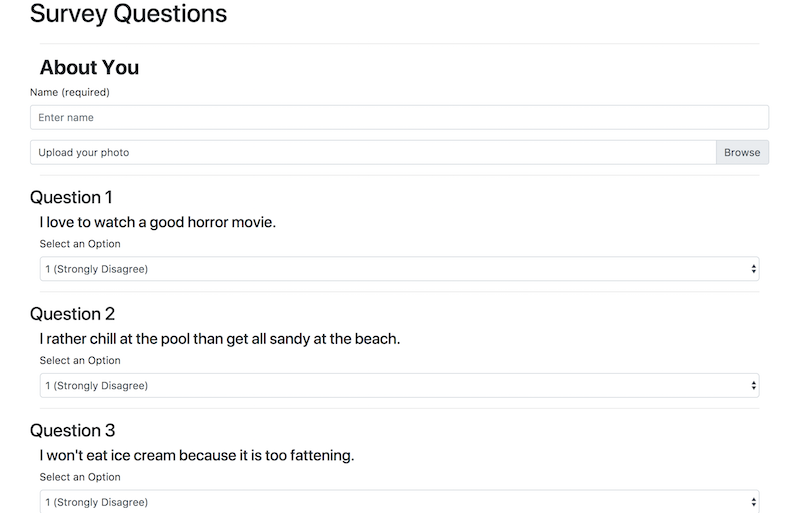800x513 pixels.
Task: Click the Question 3 heading
Action: pyautogui.click(x=72, y=430)
